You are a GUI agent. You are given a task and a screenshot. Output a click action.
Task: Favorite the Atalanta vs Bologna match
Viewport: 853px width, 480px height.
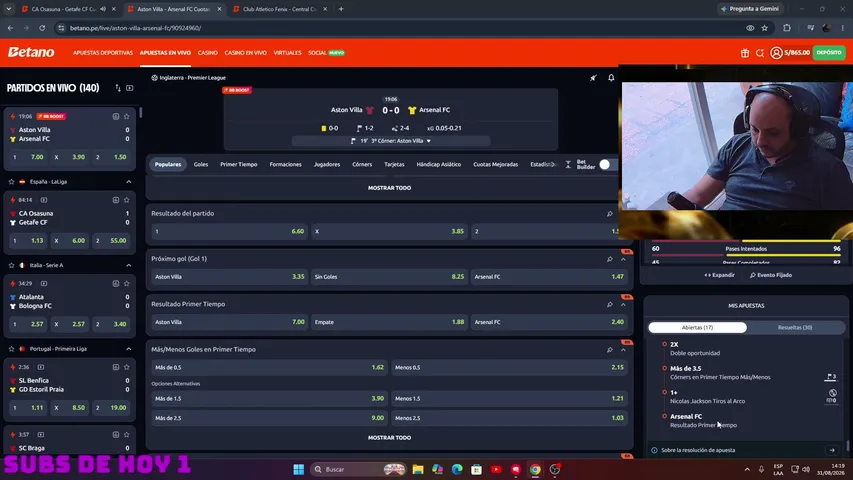pos(127,284)
